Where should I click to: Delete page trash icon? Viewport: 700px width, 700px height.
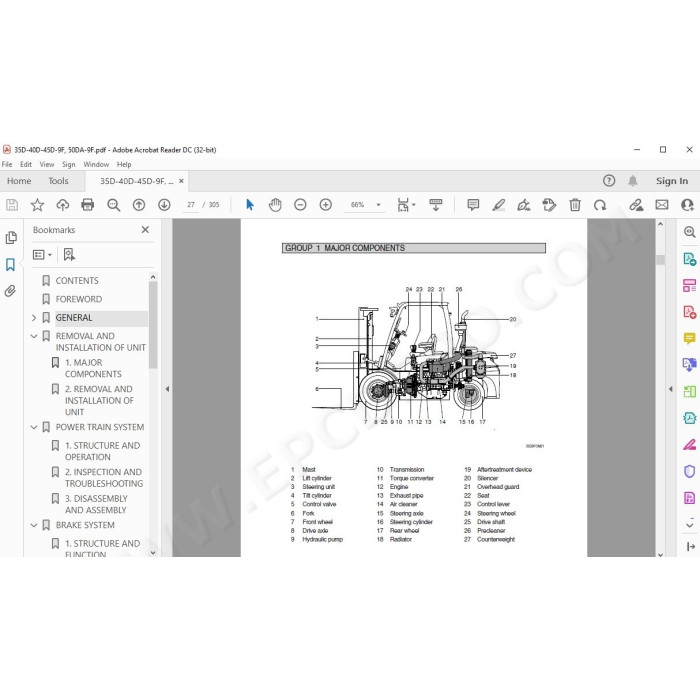575,205
